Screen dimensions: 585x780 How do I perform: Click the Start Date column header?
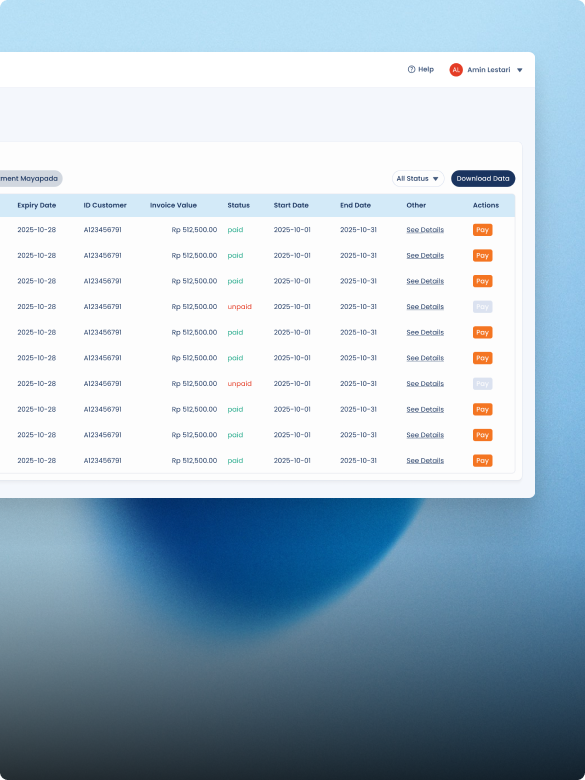(x=291, y=205)
